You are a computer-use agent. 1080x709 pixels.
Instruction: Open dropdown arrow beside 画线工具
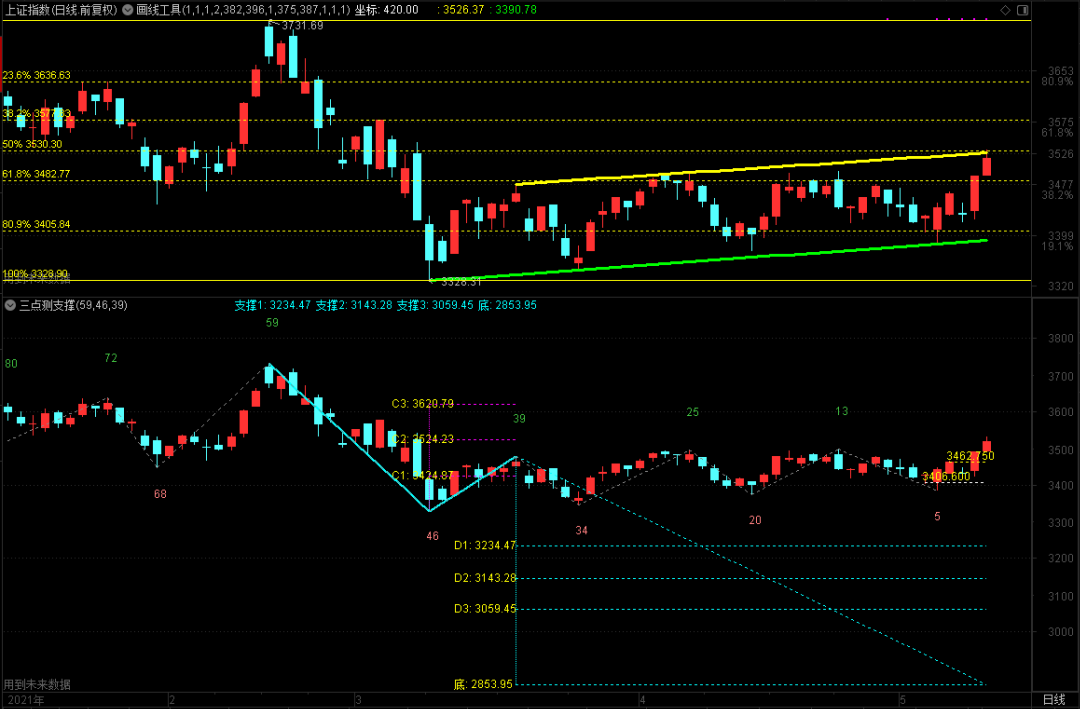pyautogui.click(x=127, y=10)
